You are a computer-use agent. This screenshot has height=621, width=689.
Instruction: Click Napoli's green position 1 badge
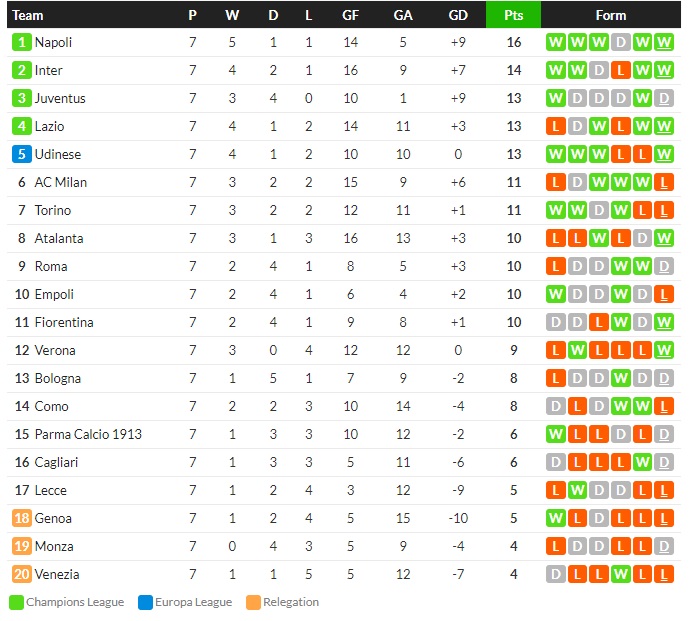22,42
